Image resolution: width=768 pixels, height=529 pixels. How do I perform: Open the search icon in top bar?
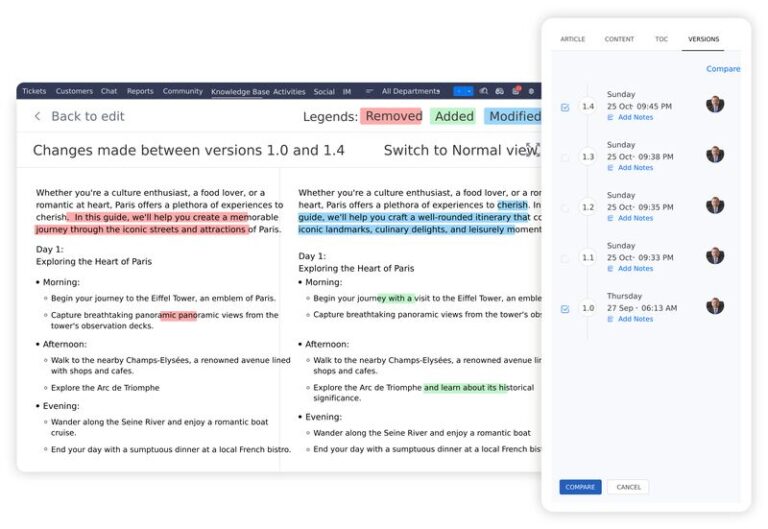[484, 91]
